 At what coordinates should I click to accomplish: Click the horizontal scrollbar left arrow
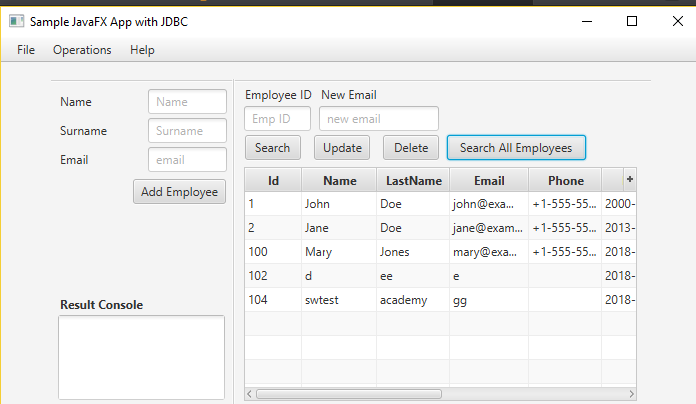point(249,394)
